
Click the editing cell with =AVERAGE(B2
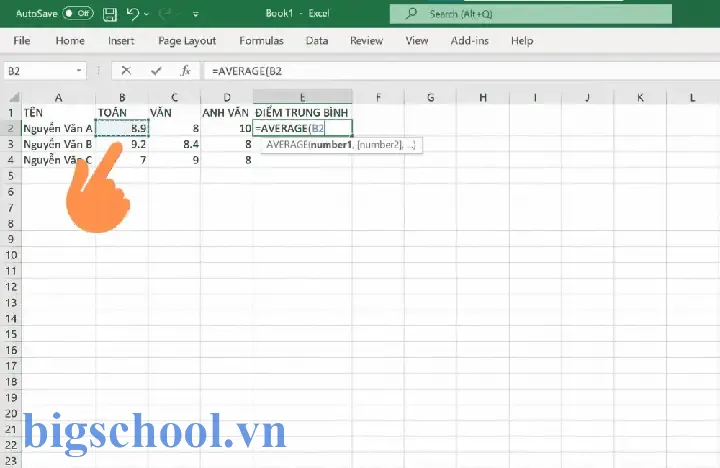pos(303,128)
